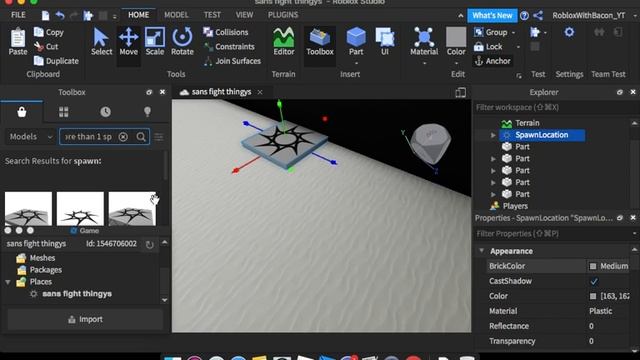Open the Models category dropdown
The image size is (640, 360).
(x=31, y=137)
